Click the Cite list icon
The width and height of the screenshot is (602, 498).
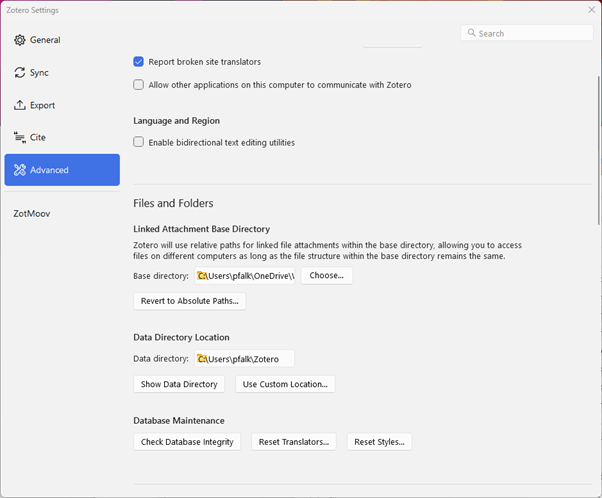pyautogui.click(x=20, y=137)
